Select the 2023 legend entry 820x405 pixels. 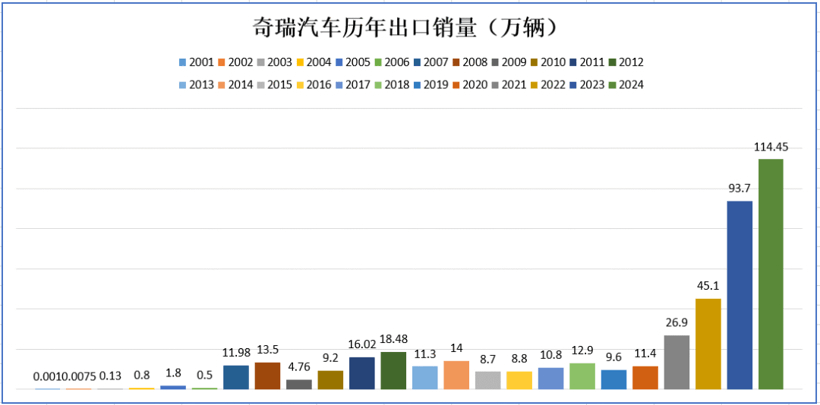(587, 85)
